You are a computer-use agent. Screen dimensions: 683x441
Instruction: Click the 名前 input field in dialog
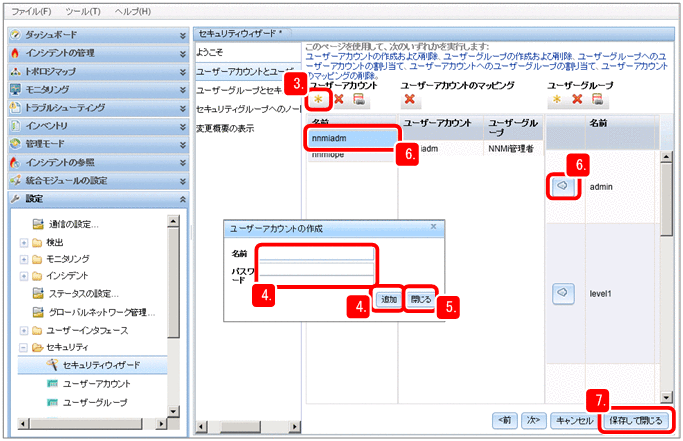pyautogui.click(x=317, y=254)
